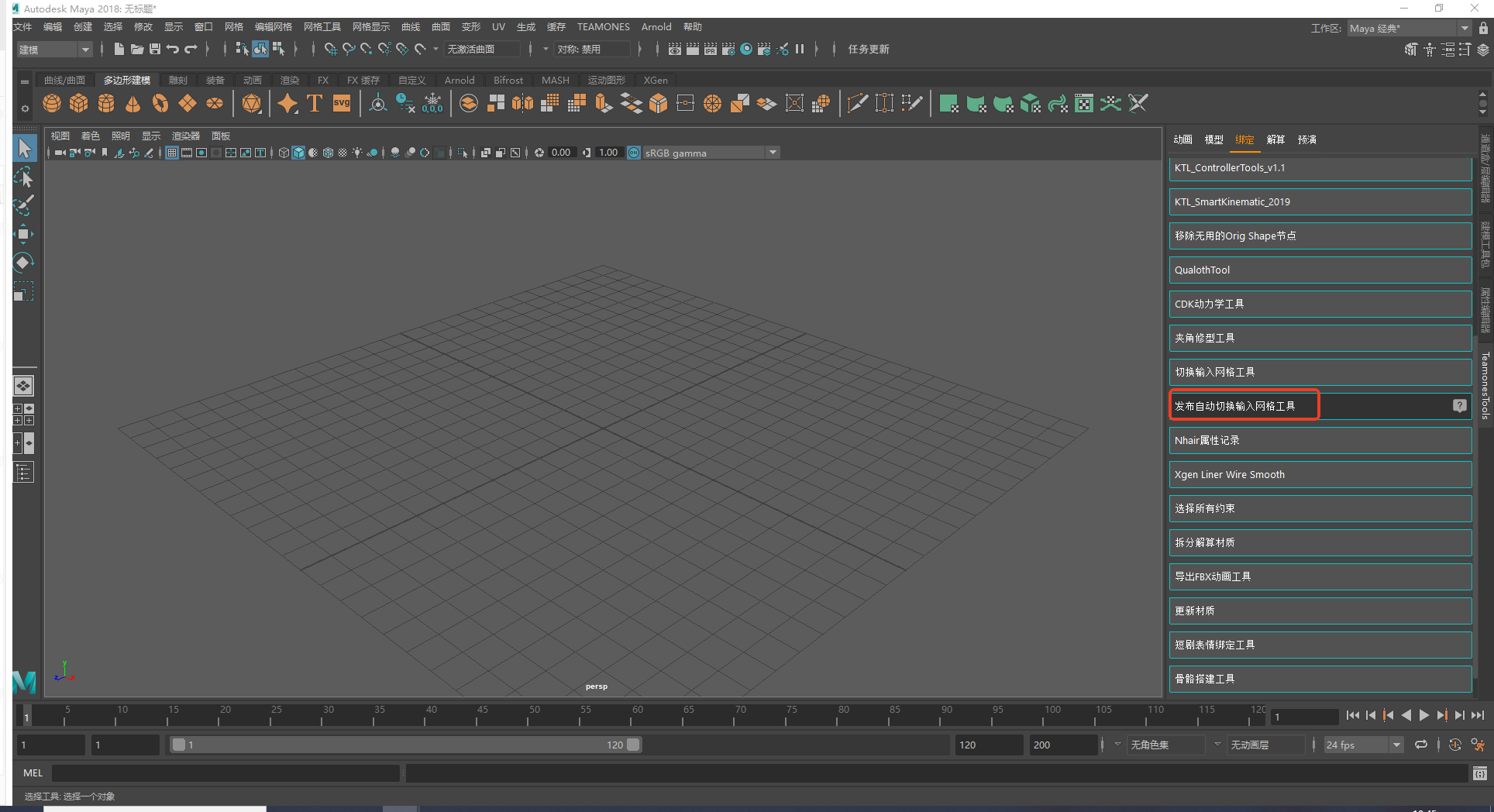Select the polygon Type text tool
The image size is (1494, 812).
[315, 103]
